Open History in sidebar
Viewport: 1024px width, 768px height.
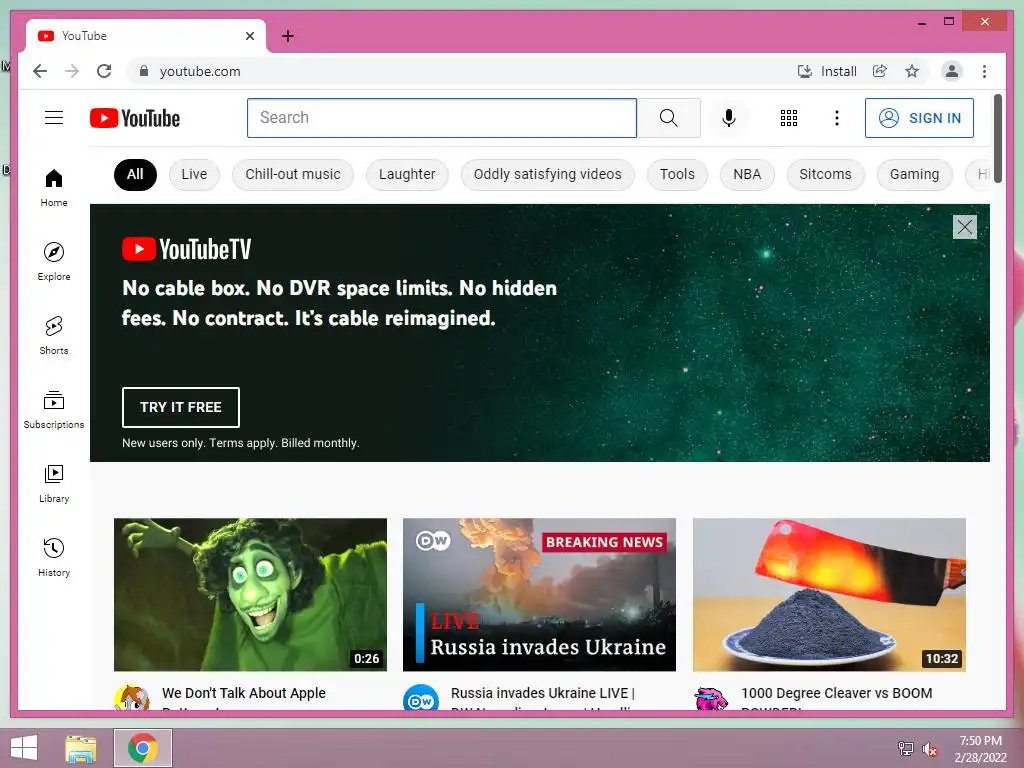tap(54, 558)
